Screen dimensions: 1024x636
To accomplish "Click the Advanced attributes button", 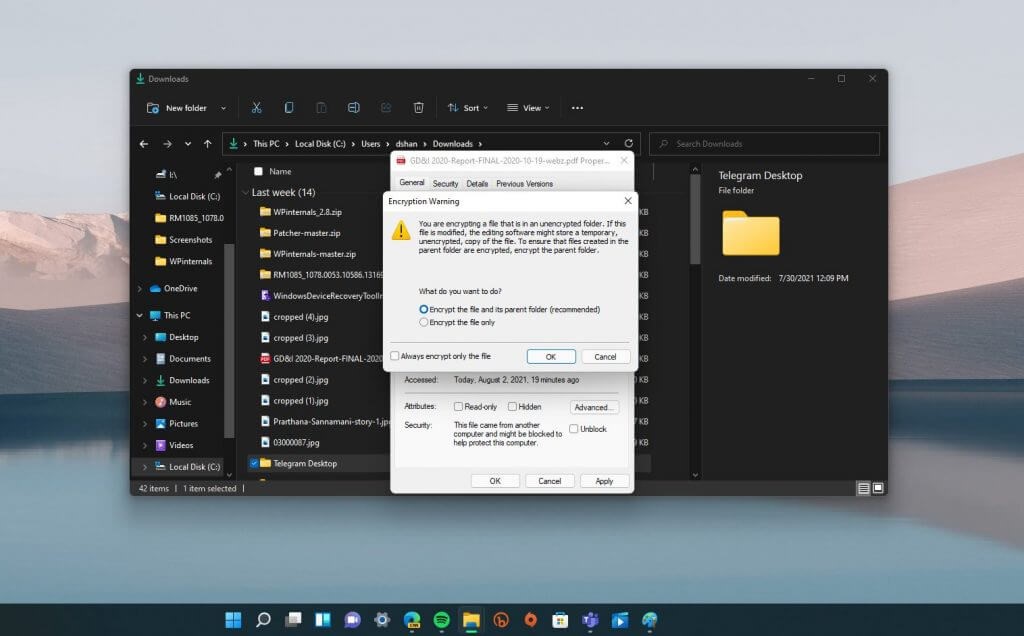I will pos(594,406).
